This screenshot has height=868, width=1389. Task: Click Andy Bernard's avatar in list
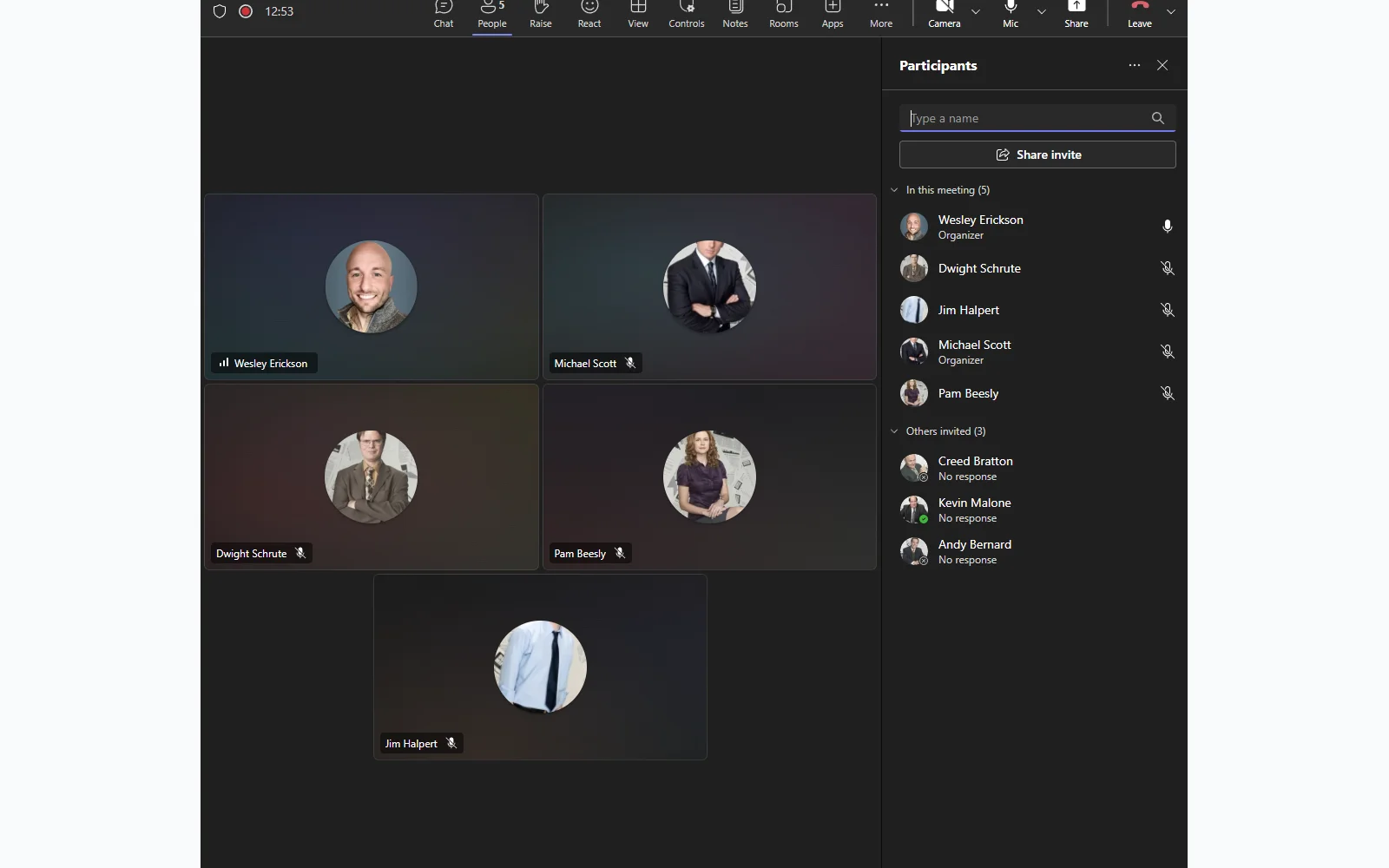point(914,551)
